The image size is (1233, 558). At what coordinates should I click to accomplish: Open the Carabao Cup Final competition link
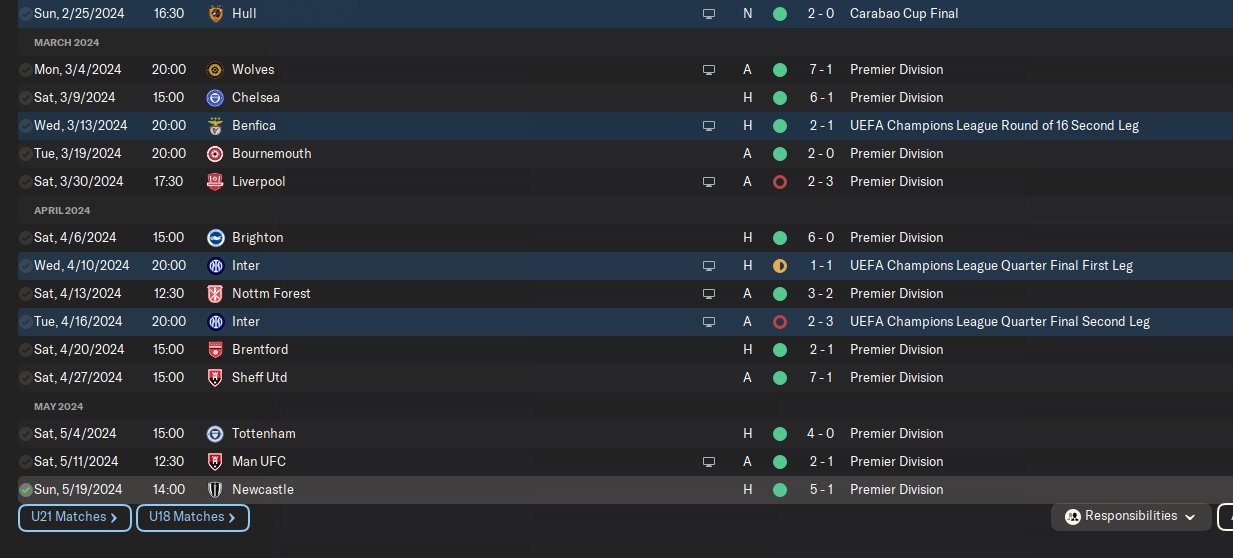(903, 14)
